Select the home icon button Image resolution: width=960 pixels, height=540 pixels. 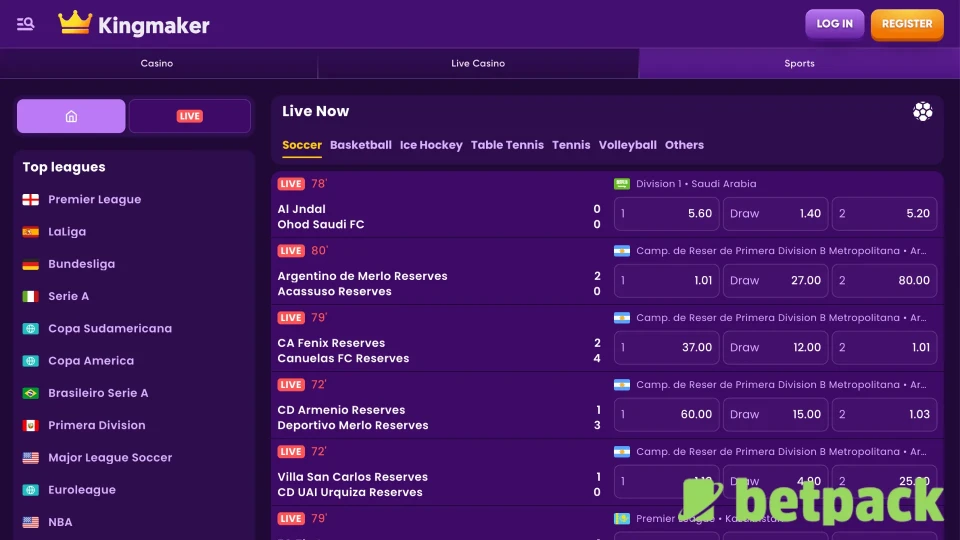coord(71,116)
